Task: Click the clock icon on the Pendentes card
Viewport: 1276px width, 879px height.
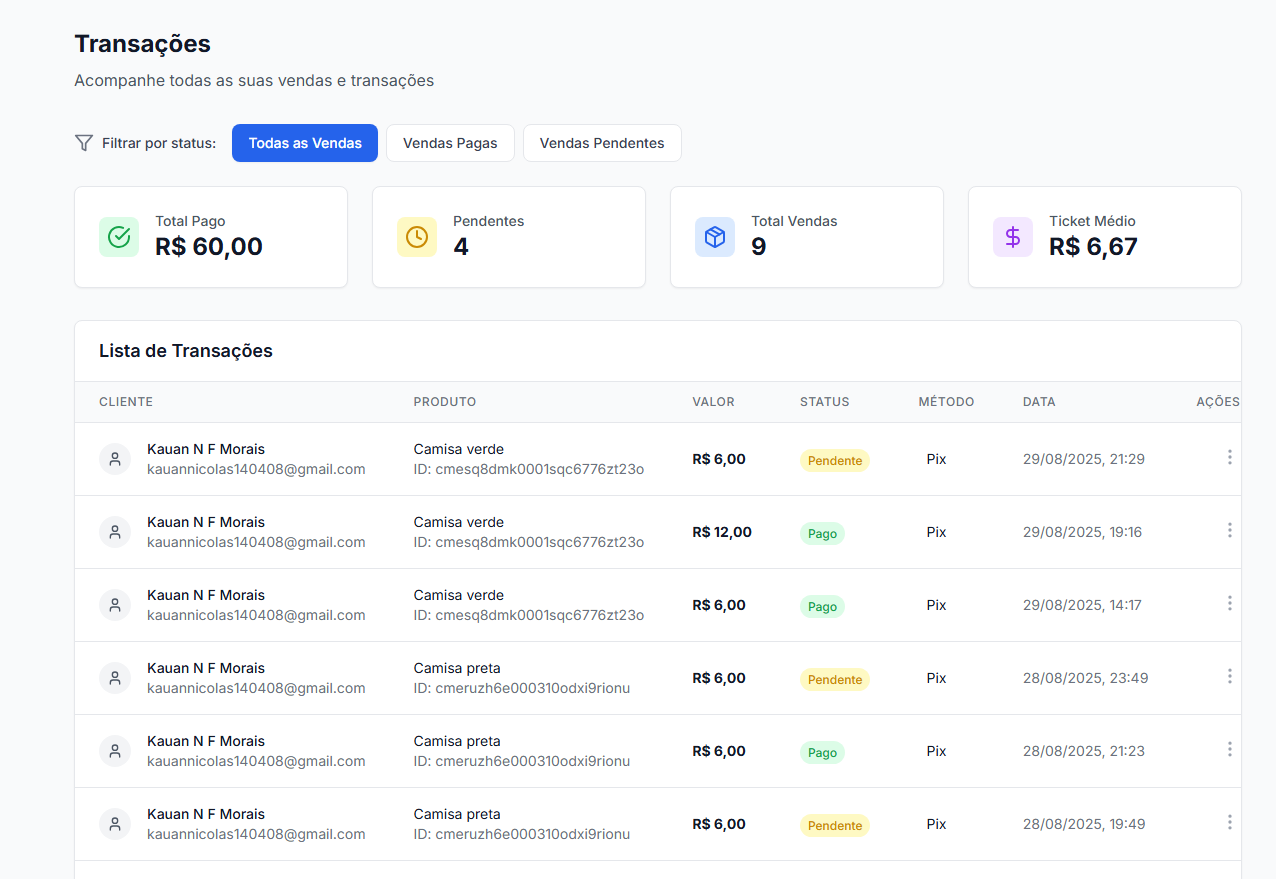Action: coord(417,237)
